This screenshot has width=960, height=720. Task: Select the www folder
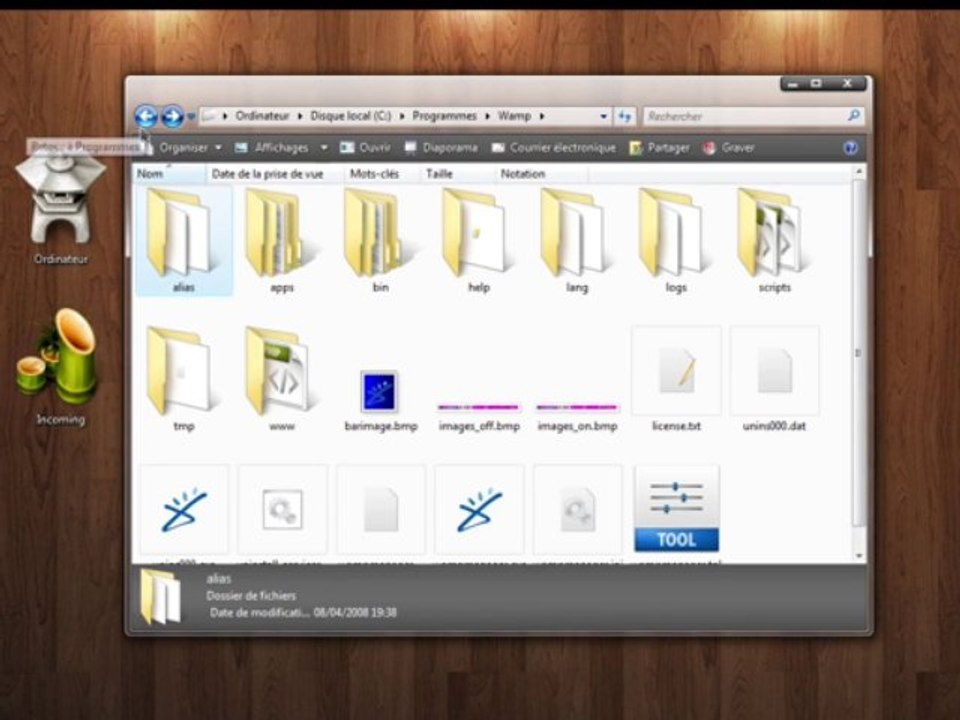282,379
